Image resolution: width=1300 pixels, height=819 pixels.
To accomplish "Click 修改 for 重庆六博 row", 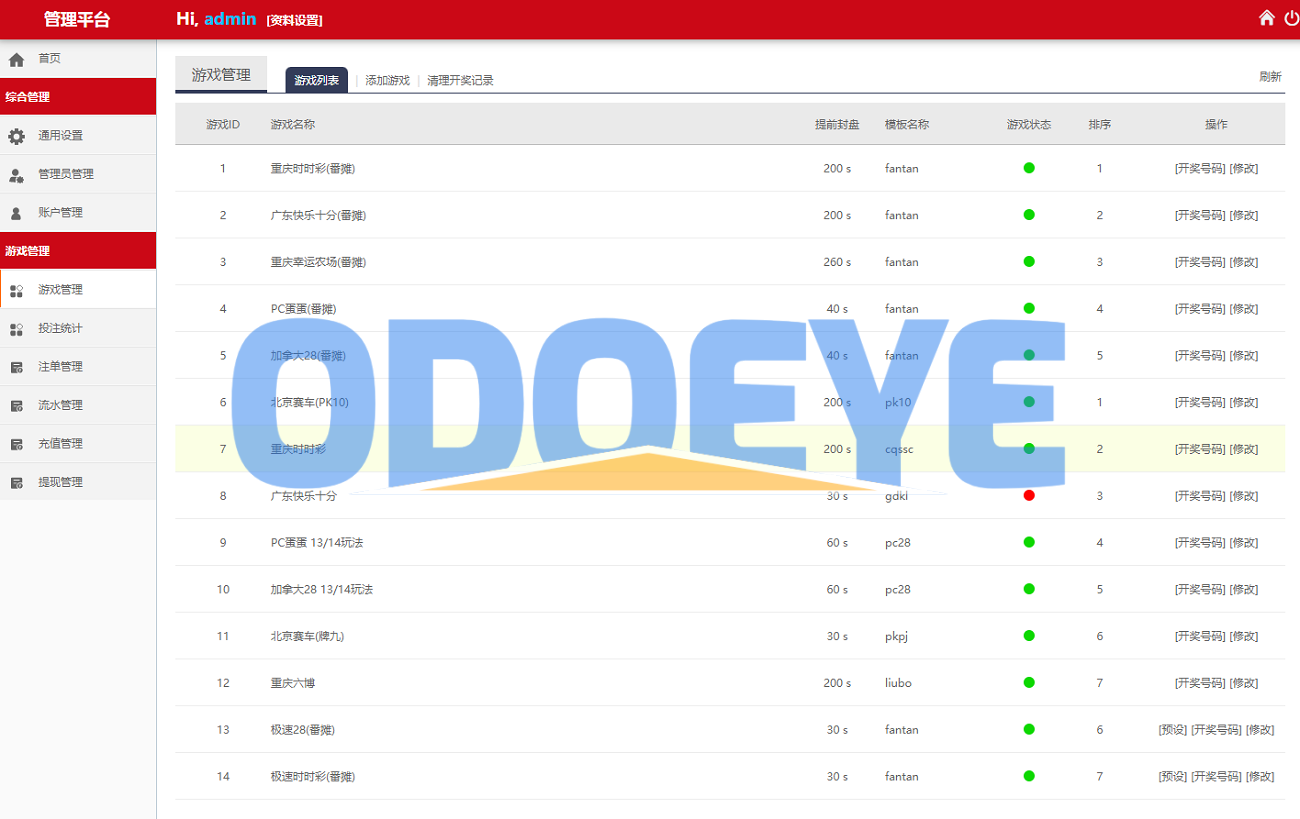I will point(1244,683).
